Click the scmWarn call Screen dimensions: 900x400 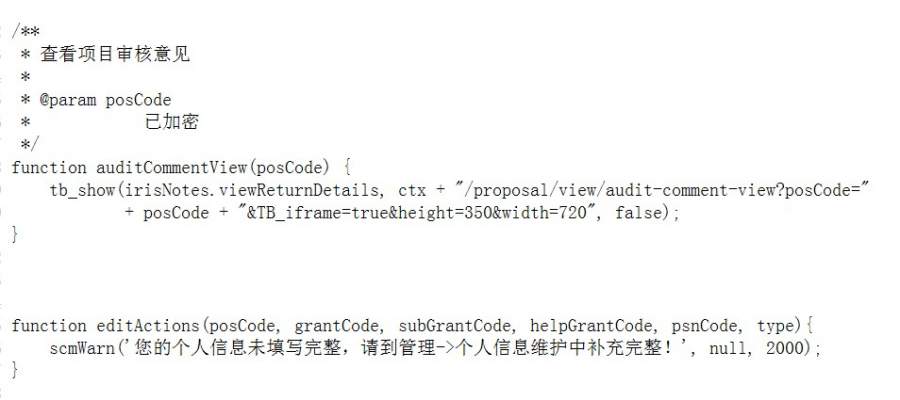click(x=82, y=349)
